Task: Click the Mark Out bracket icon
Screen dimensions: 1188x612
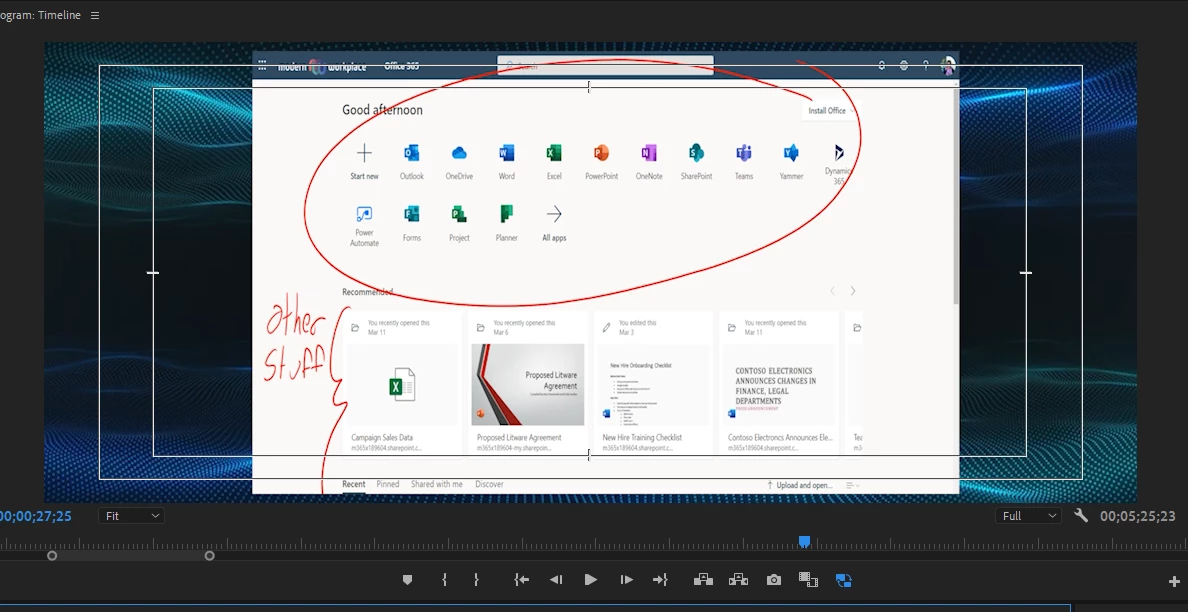Action: [x=476, y=580]
